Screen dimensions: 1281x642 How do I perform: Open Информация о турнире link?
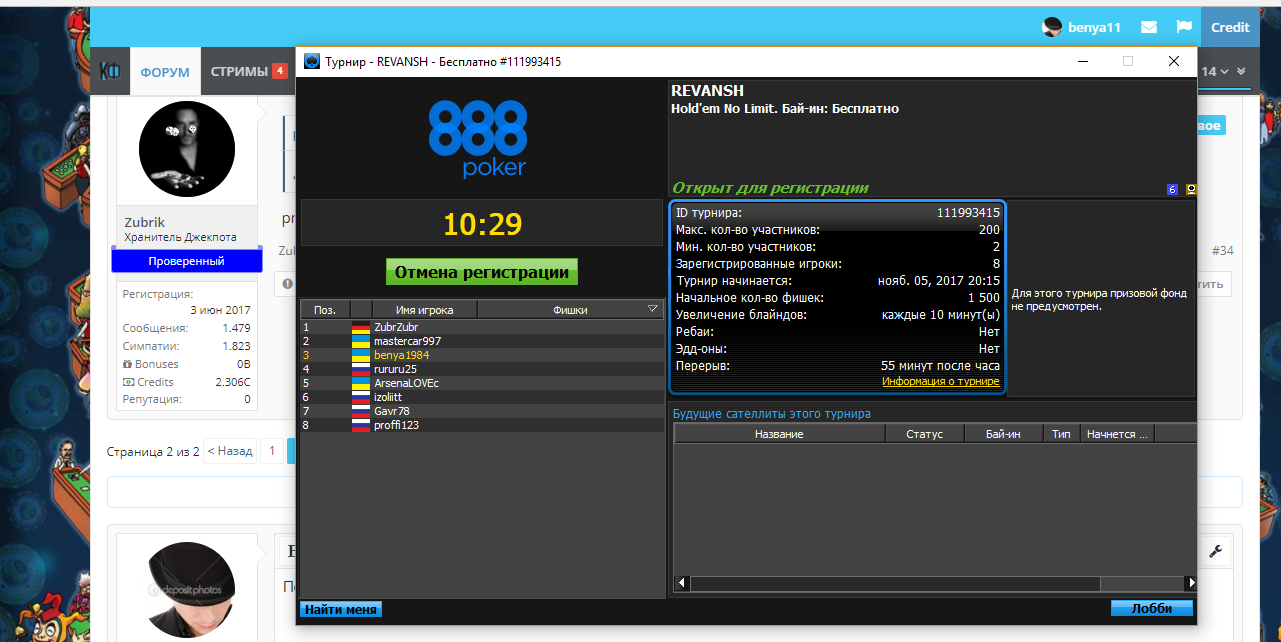940,382
